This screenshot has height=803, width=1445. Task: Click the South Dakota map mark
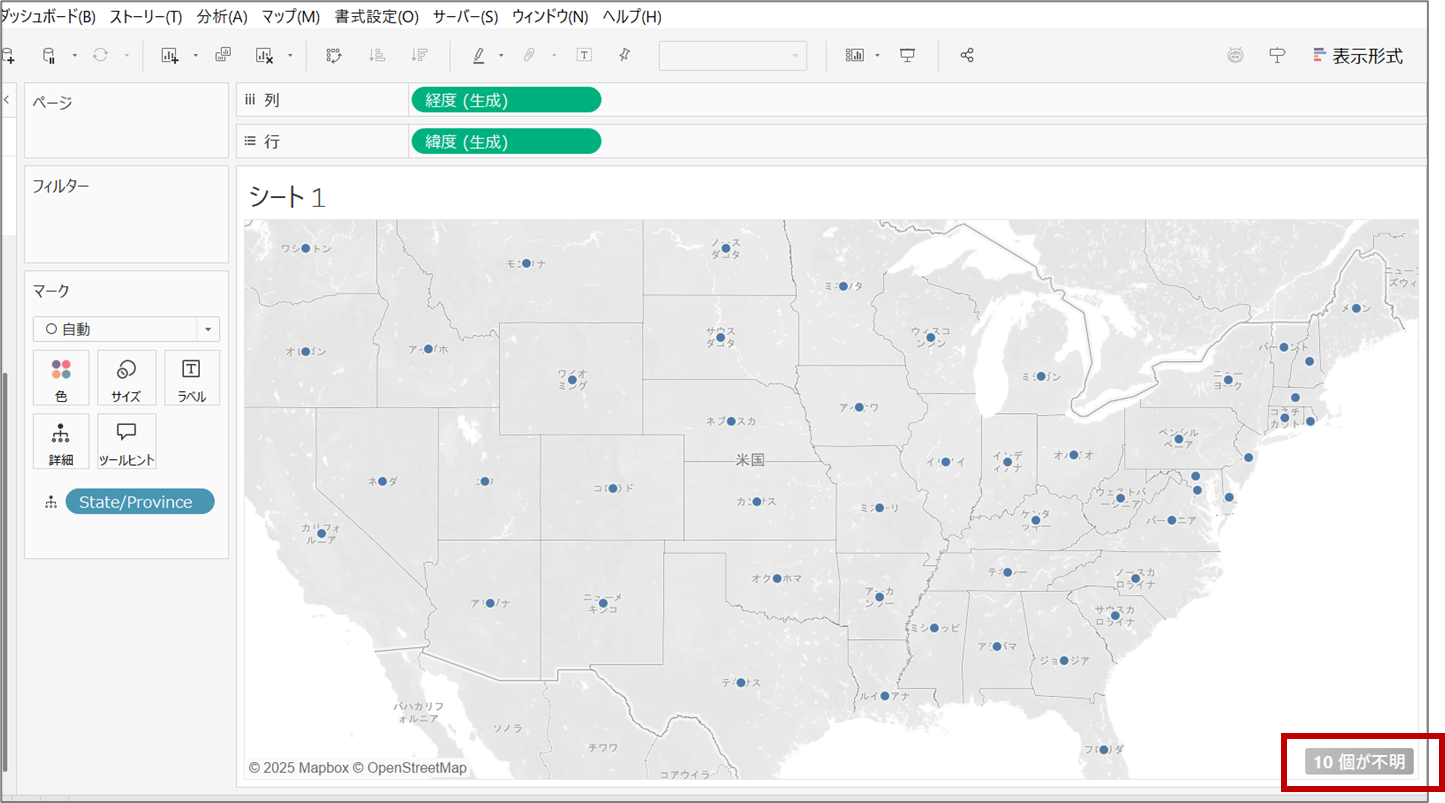pos(720,337)
